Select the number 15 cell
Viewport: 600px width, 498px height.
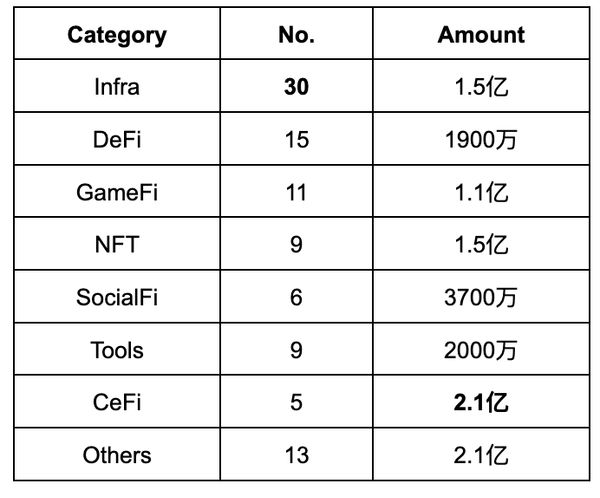[x=296, y=140]
